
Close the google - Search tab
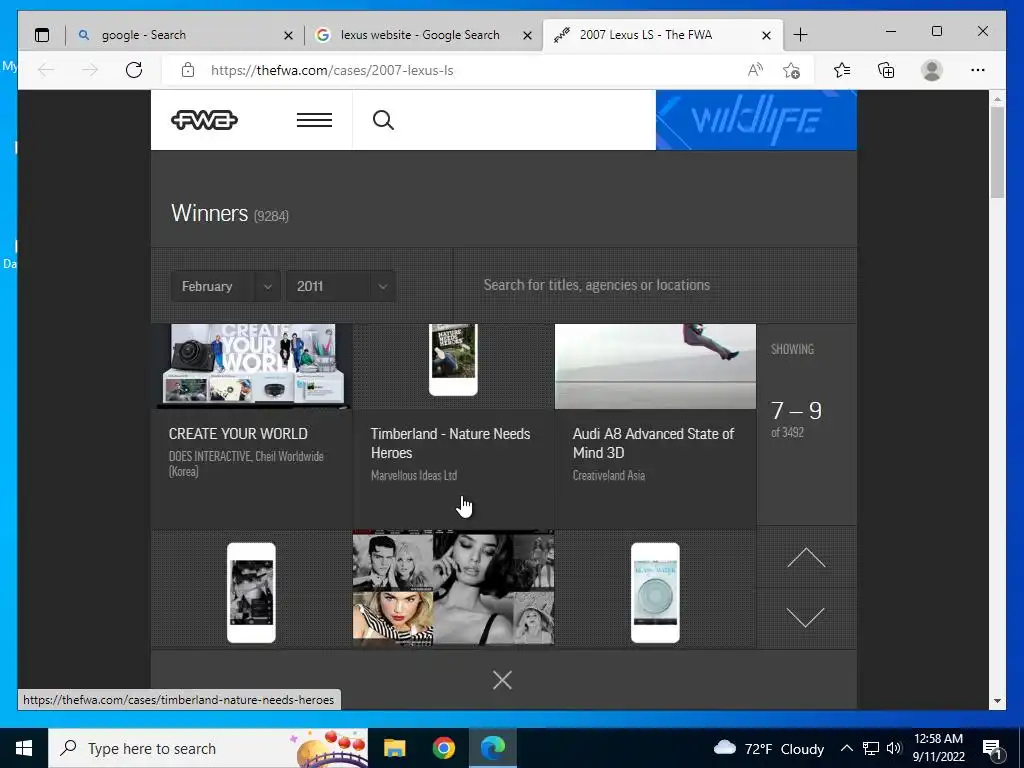point(288,35)
